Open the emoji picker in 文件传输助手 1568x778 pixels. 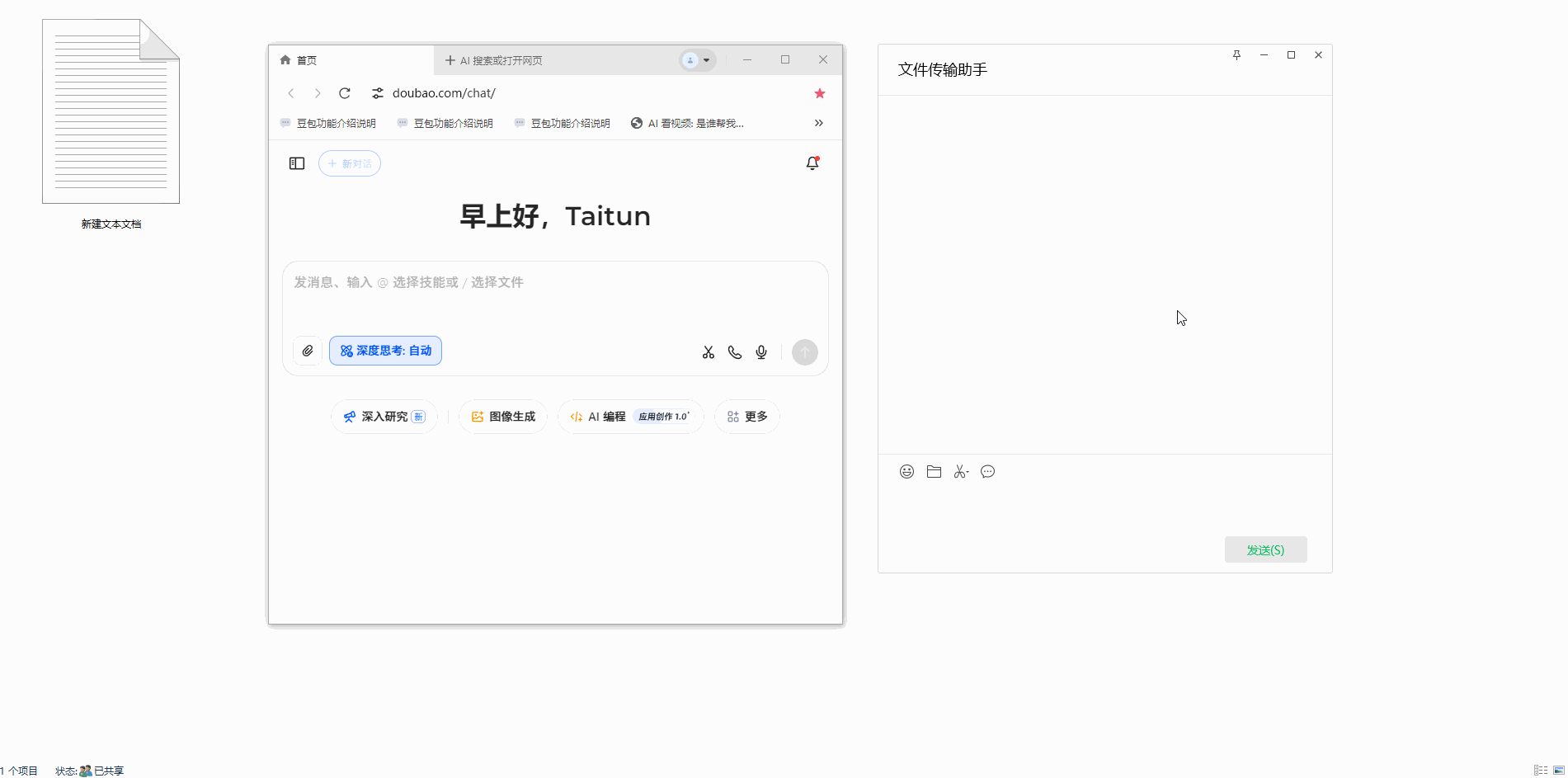pos(906,472)
